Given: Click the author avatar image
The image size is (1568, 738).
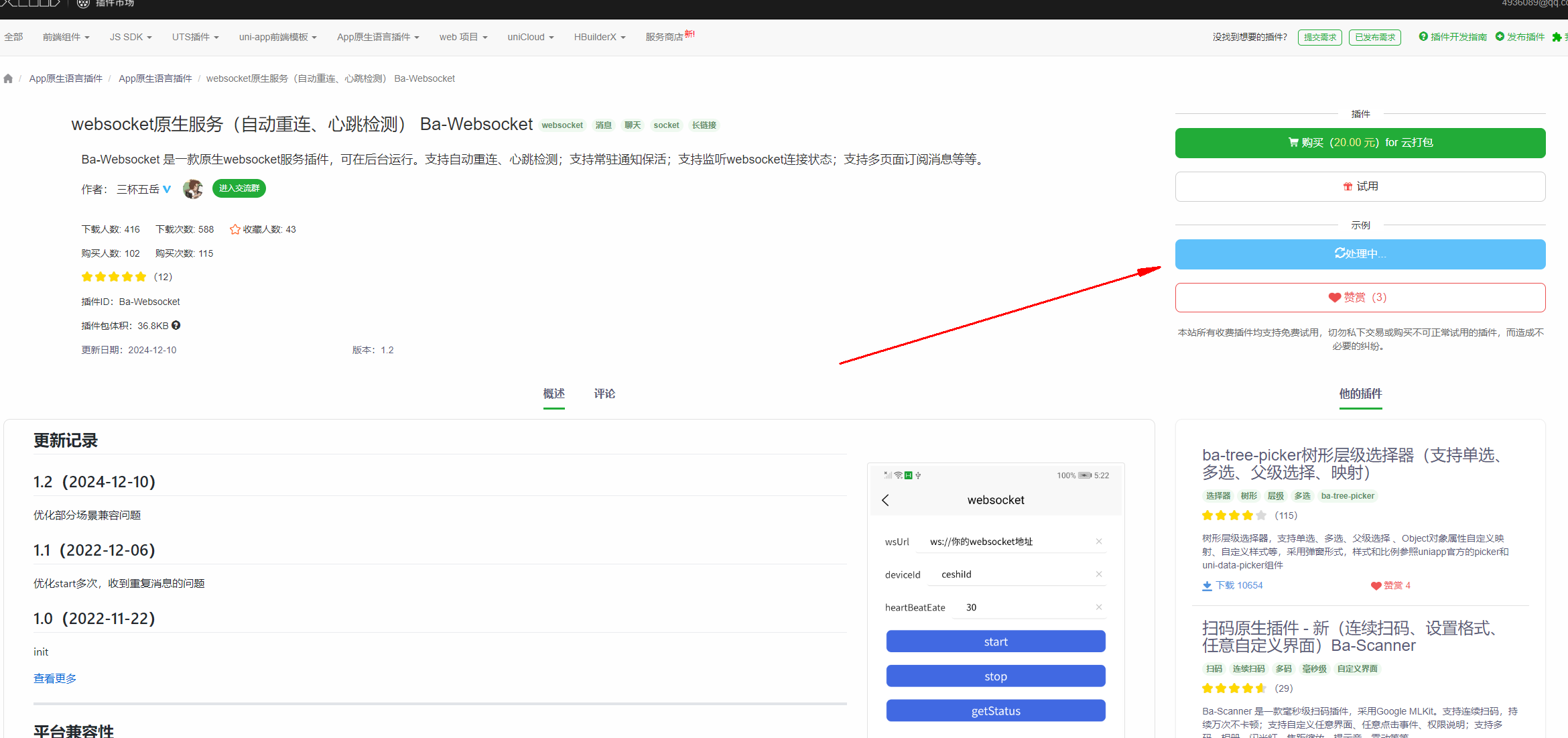Looking at the screenshot, I should tap(193, 189).
